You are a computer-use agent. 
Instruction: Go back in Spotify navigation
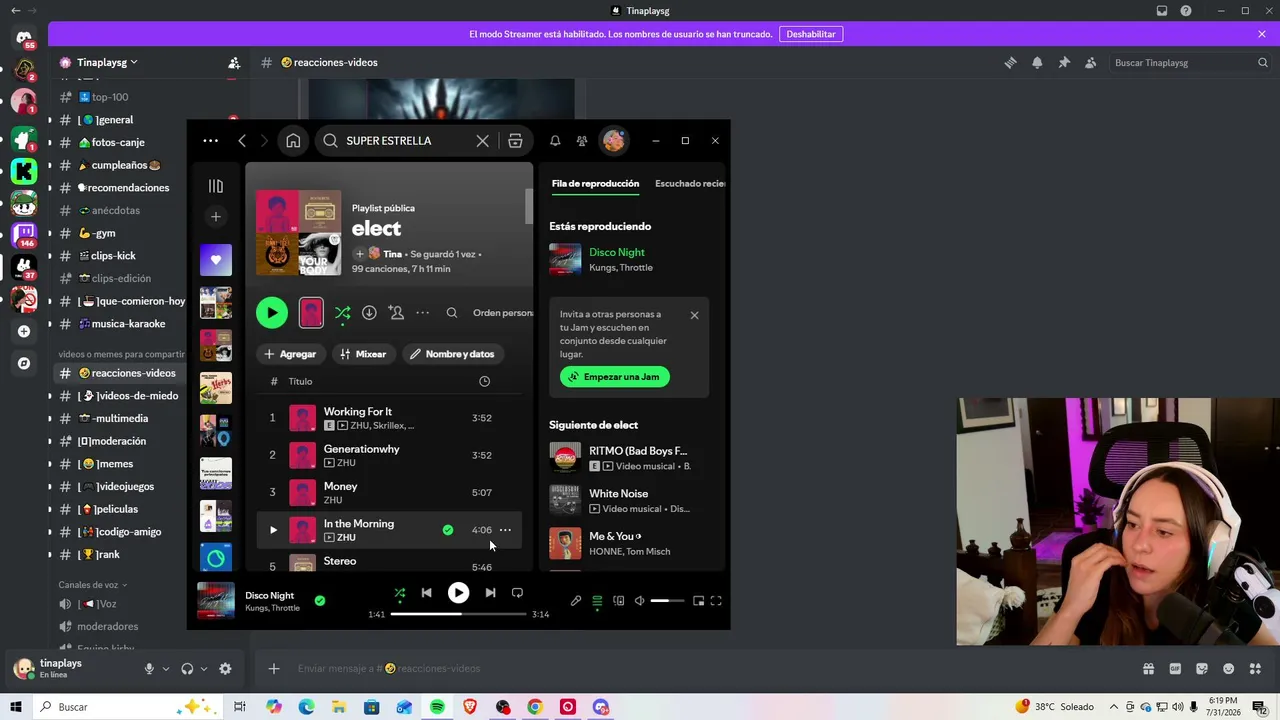[x=242, y=141]
